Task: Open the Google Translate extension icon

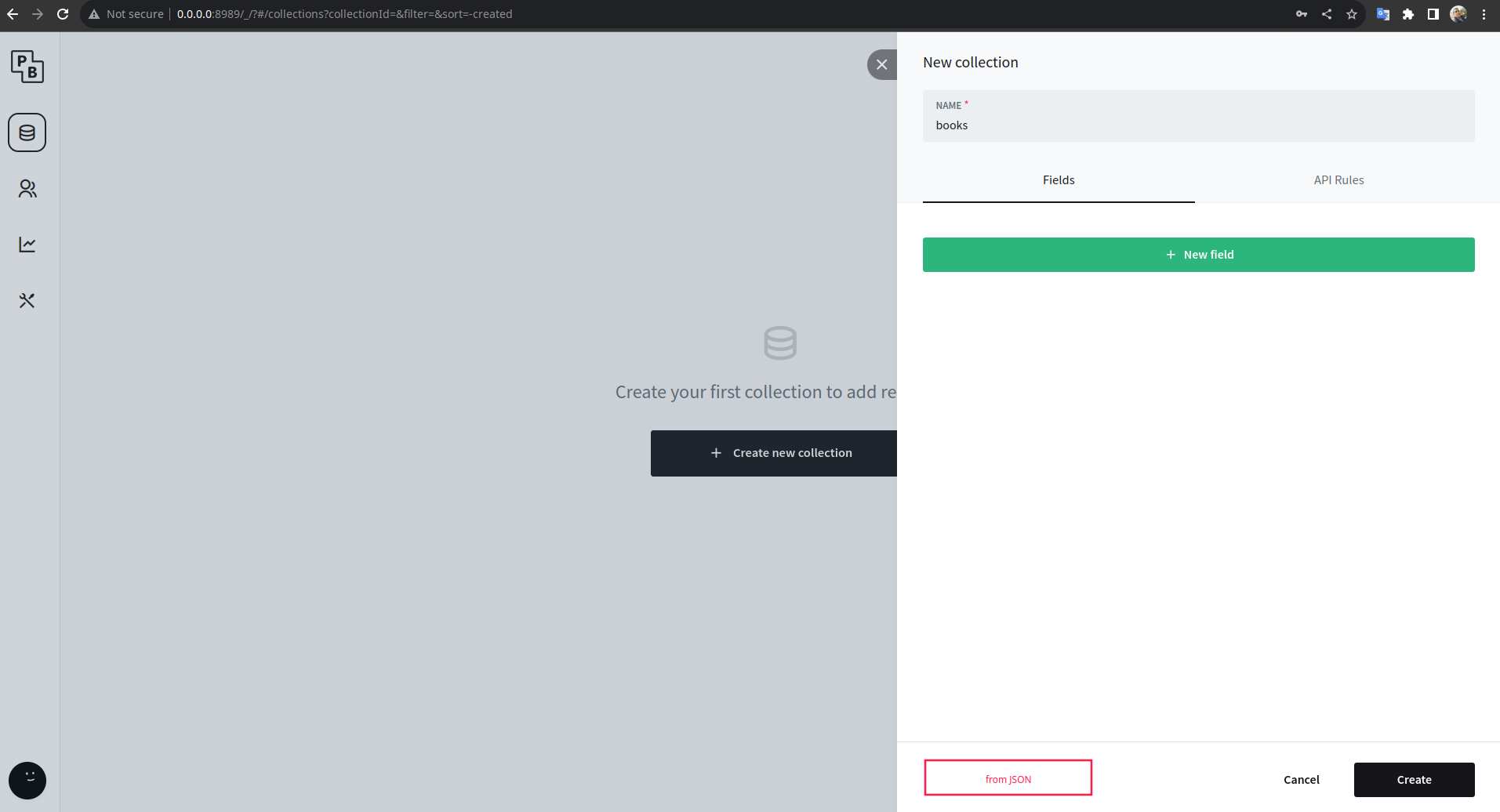Action: pyautogui.click(x=1382, y=13)
